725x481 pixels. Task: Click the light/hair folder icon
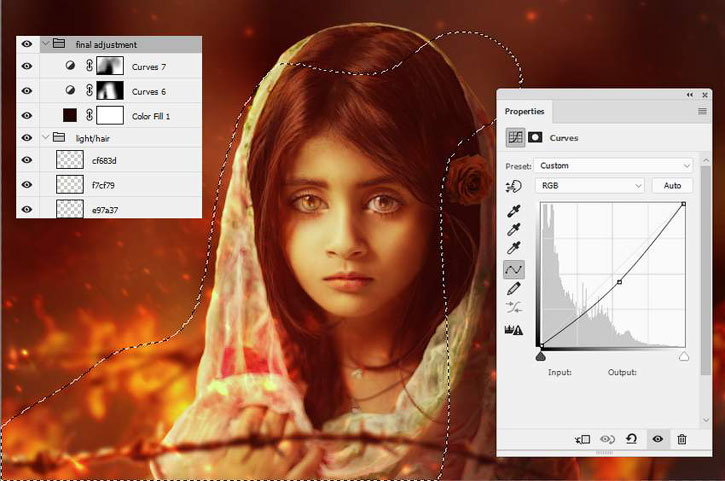[59, 137]
